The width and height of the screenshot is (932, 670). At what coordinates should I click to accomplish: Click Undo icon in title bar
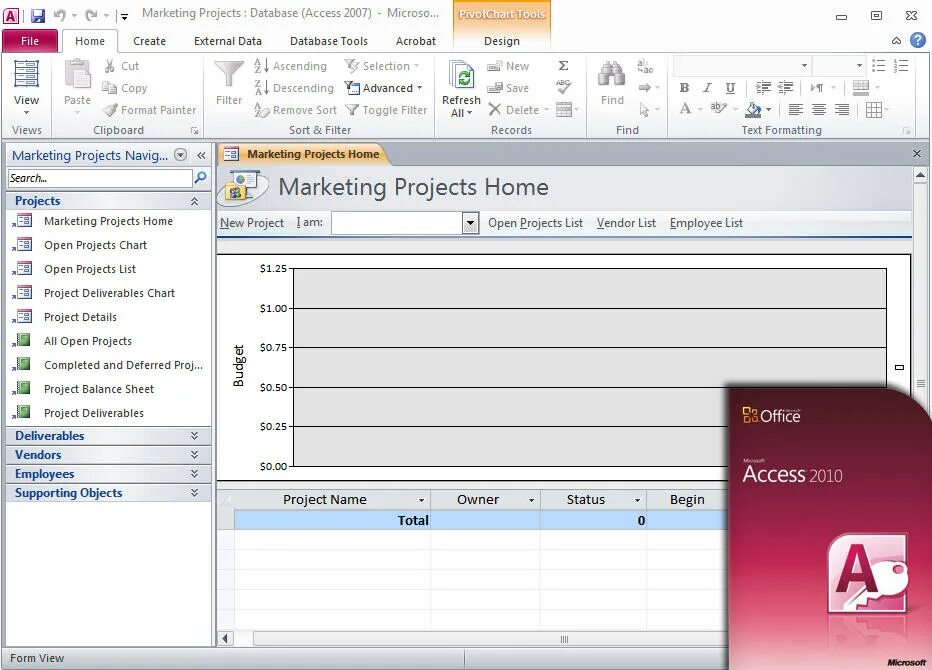(59, 15)
